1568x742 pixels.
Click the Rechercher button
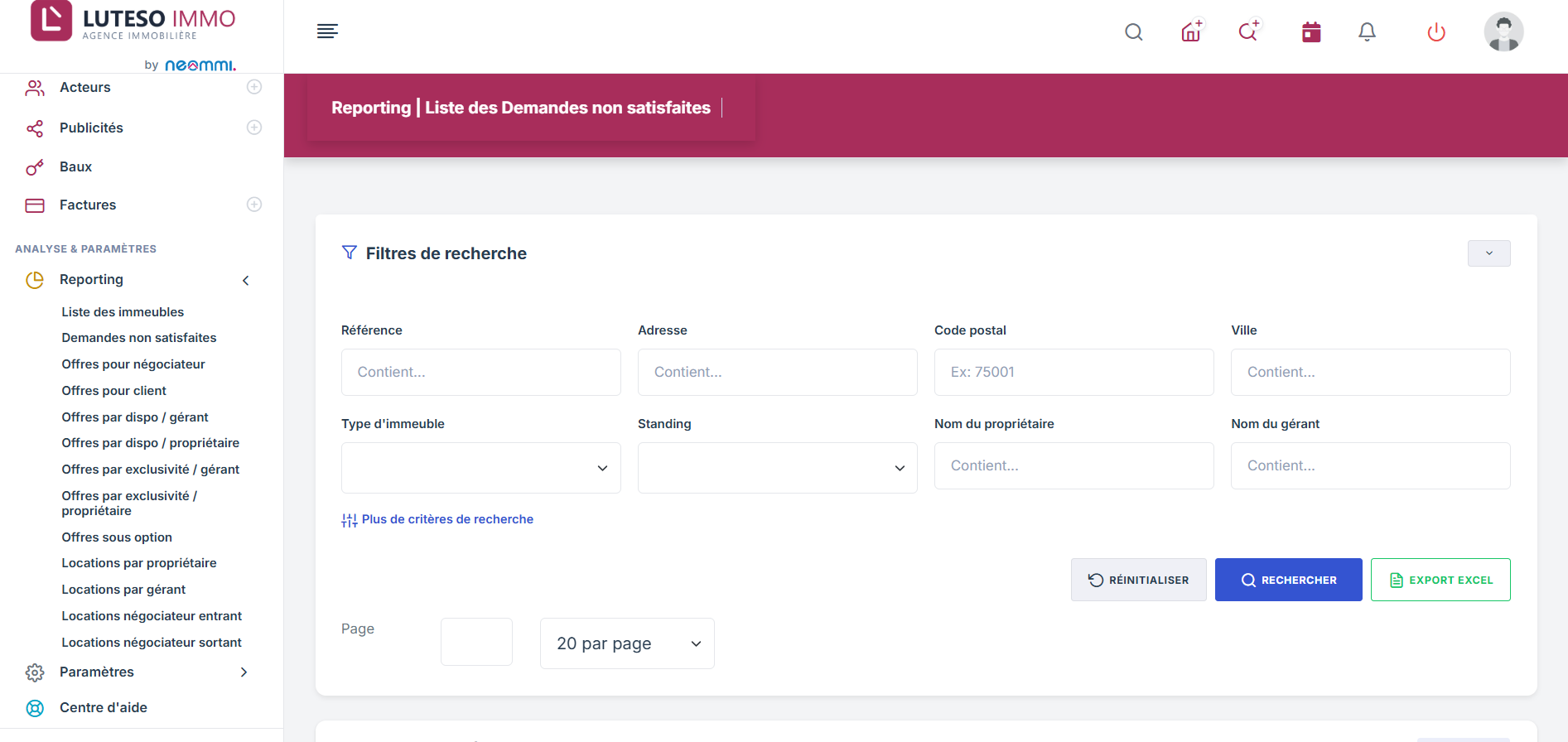click(x=1288, y=580)
